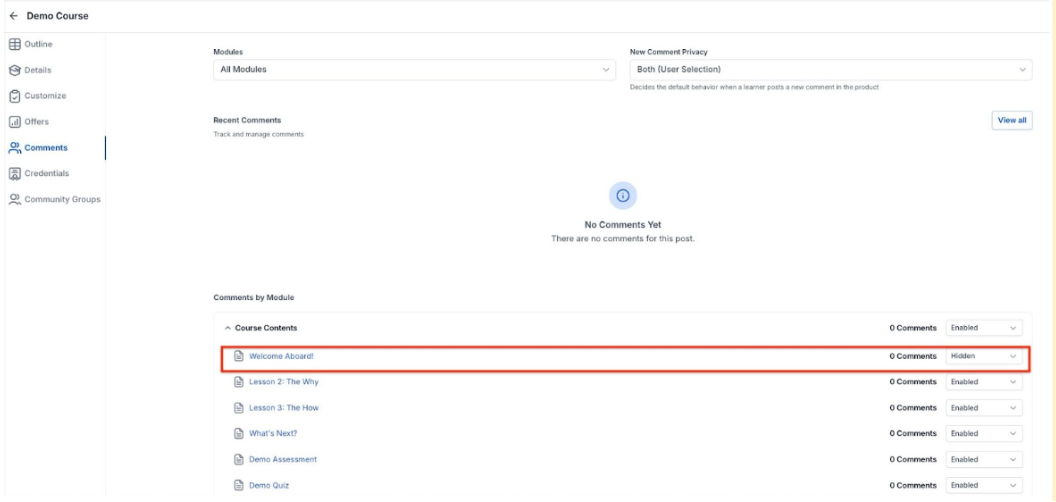This screenshot has height=502, width=1056.
Task: Click the Outline grid icon in sidebar
Action: click(14, 44)
